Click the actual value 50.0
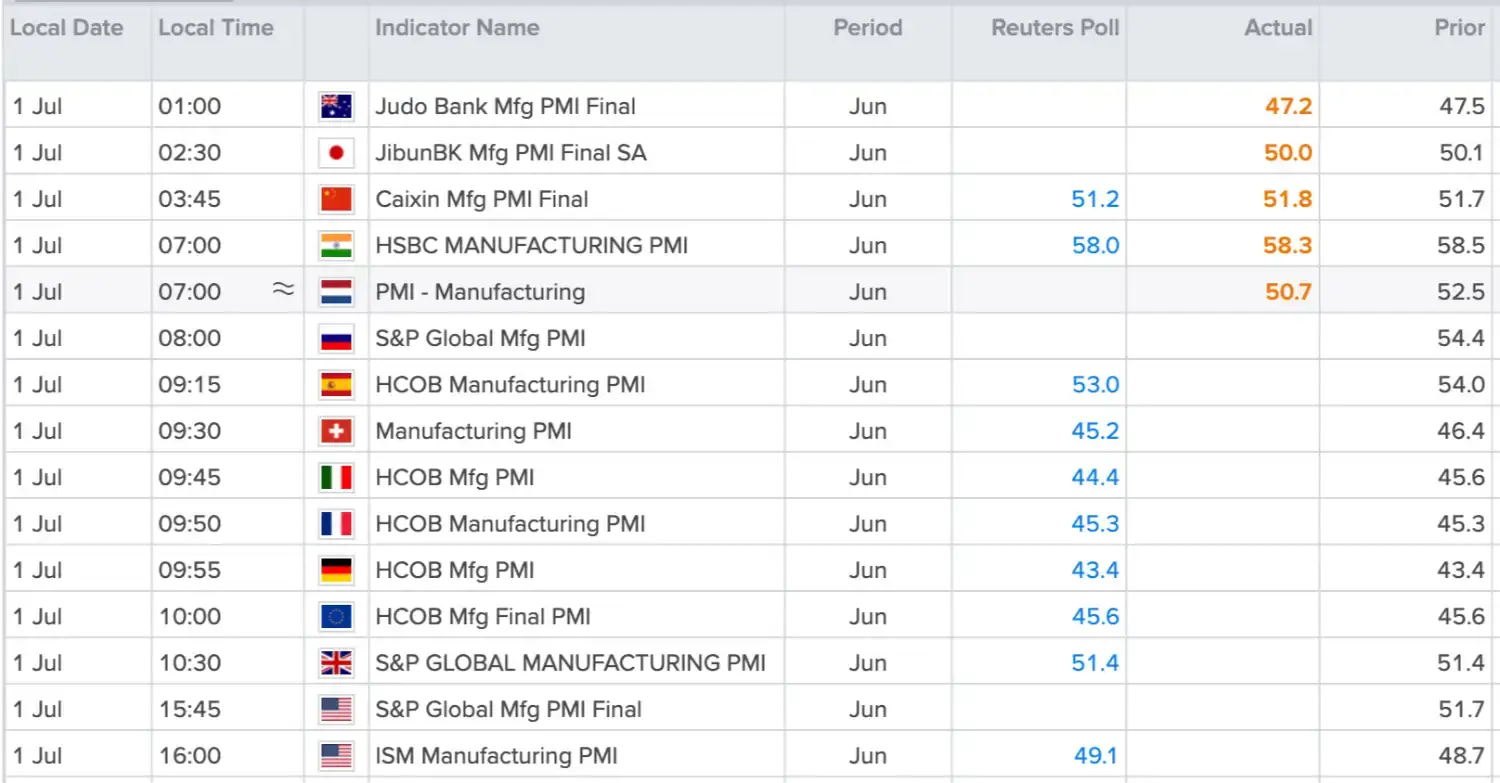This screenshot has height=783, width=1500. (1288, 153)
